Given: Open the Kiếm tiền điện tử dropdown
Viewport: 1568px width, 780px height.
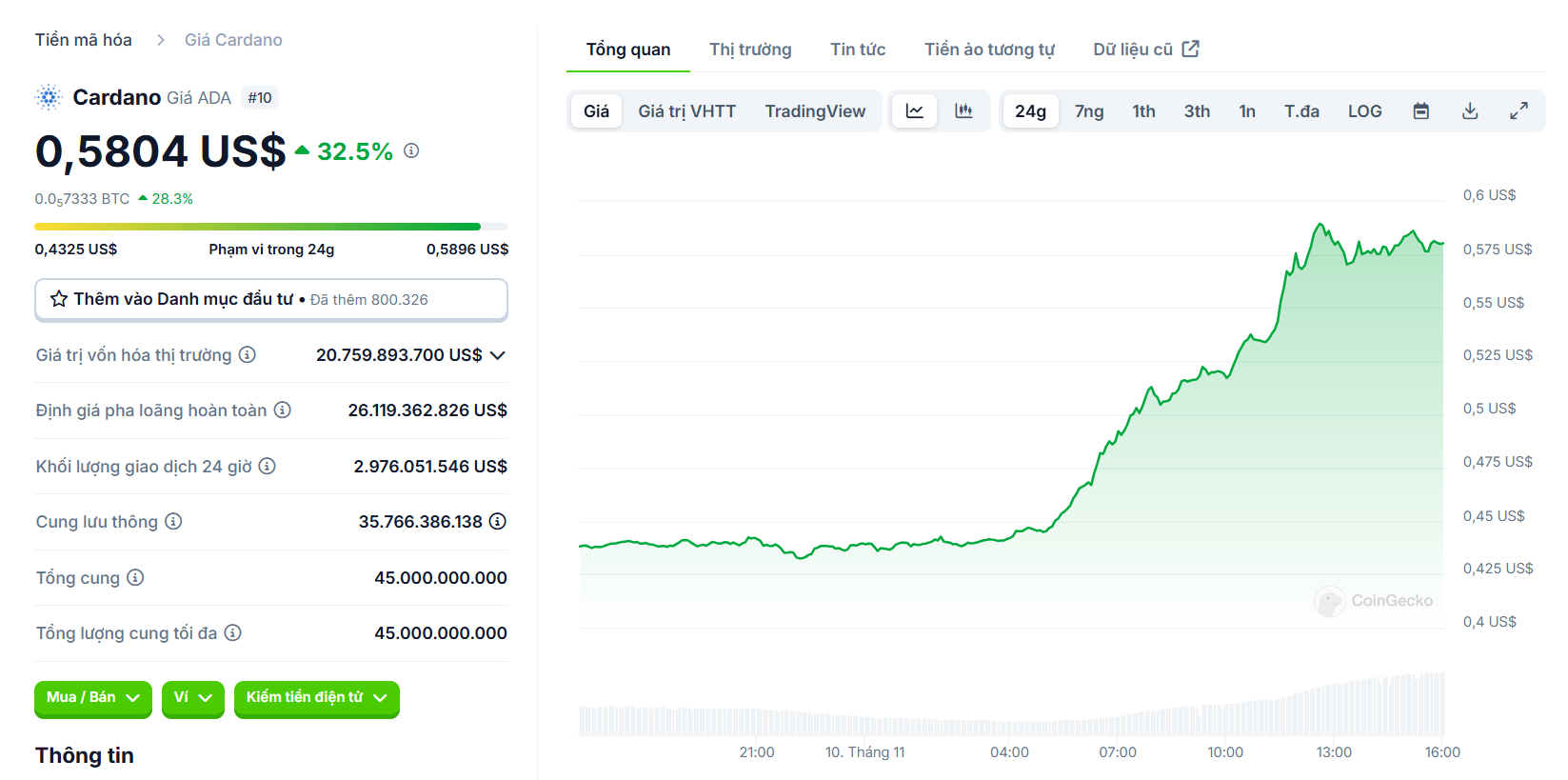Looking at the screenshot, I should tap(317, 698).
